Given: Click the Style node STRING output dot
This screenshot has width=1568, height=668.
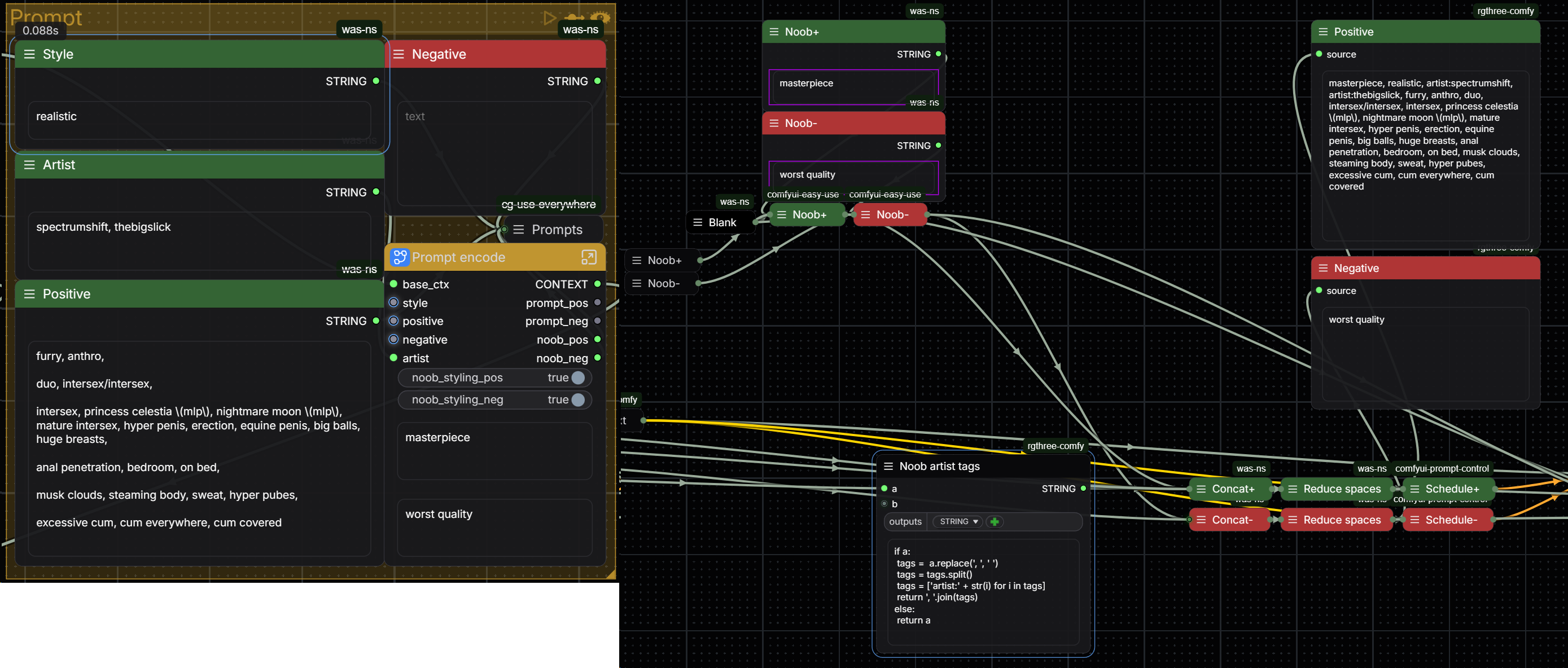Looking at the screenshot, I should tap(375, 81).
